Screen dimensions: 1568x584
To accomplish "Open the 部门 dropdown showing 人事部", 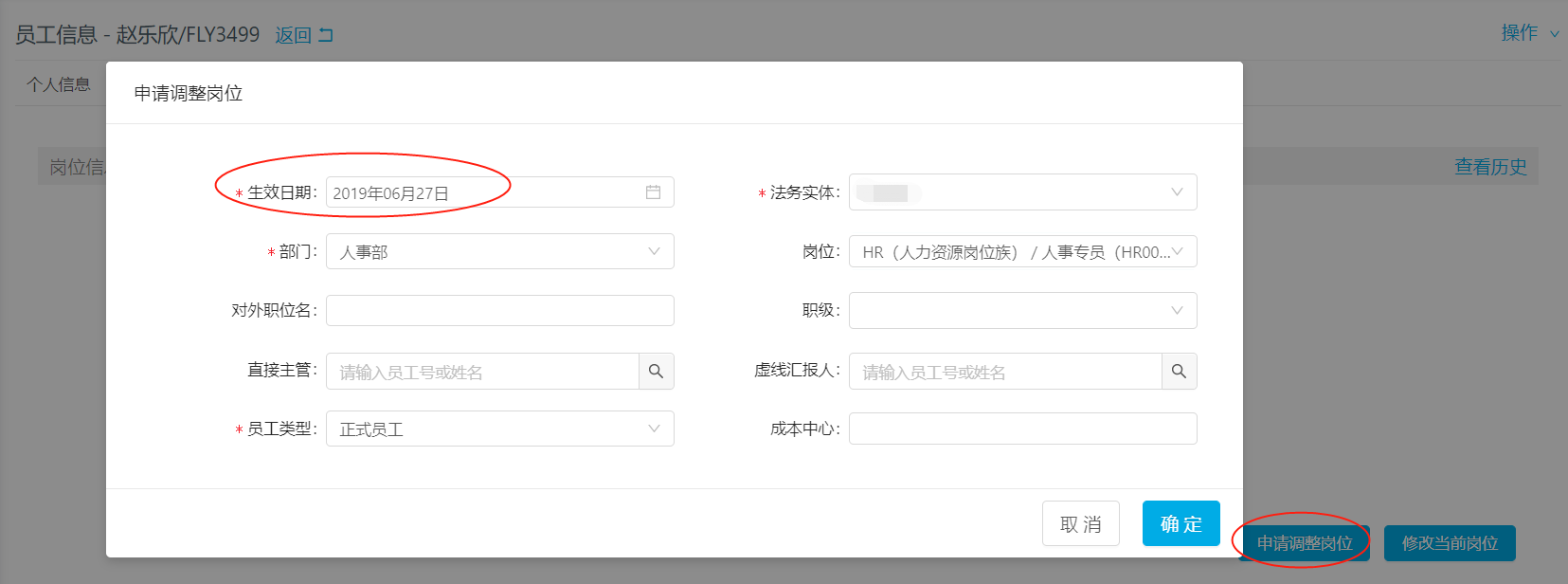I will pyautogui.click(x=500, y=251).
